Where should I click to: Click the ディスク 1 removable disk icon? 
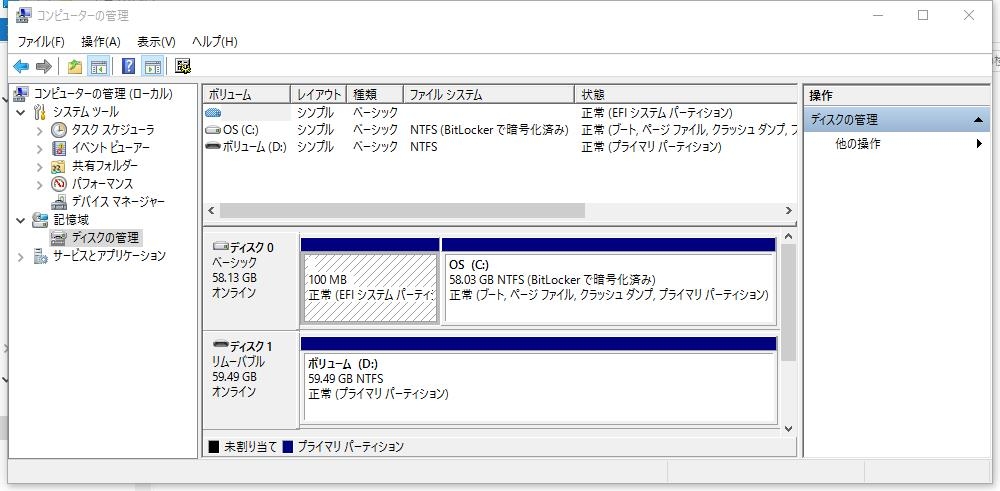pyautogui.click(x=221, y=344)
